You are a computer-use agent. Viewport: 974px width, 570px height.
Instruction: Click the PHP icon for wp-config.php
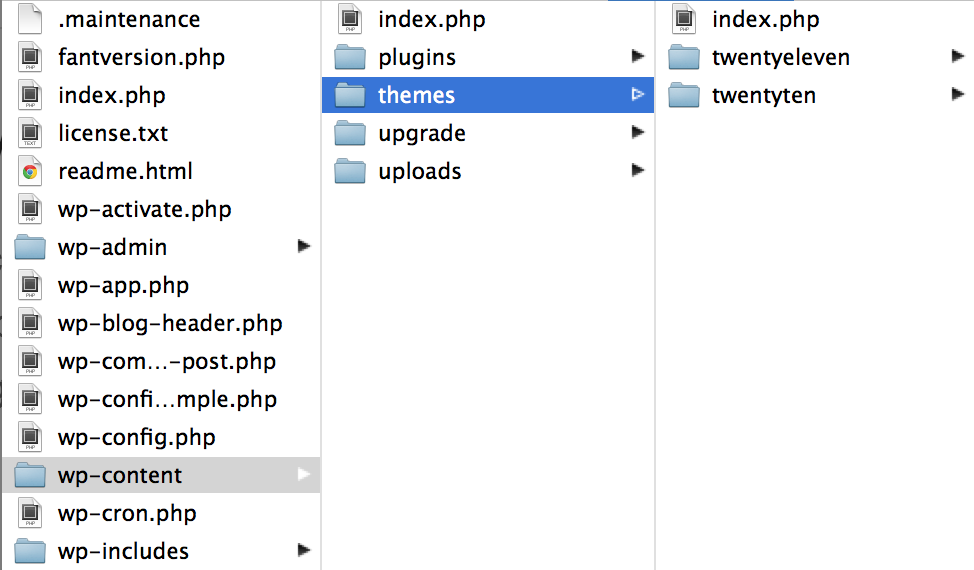click(30, 438)
